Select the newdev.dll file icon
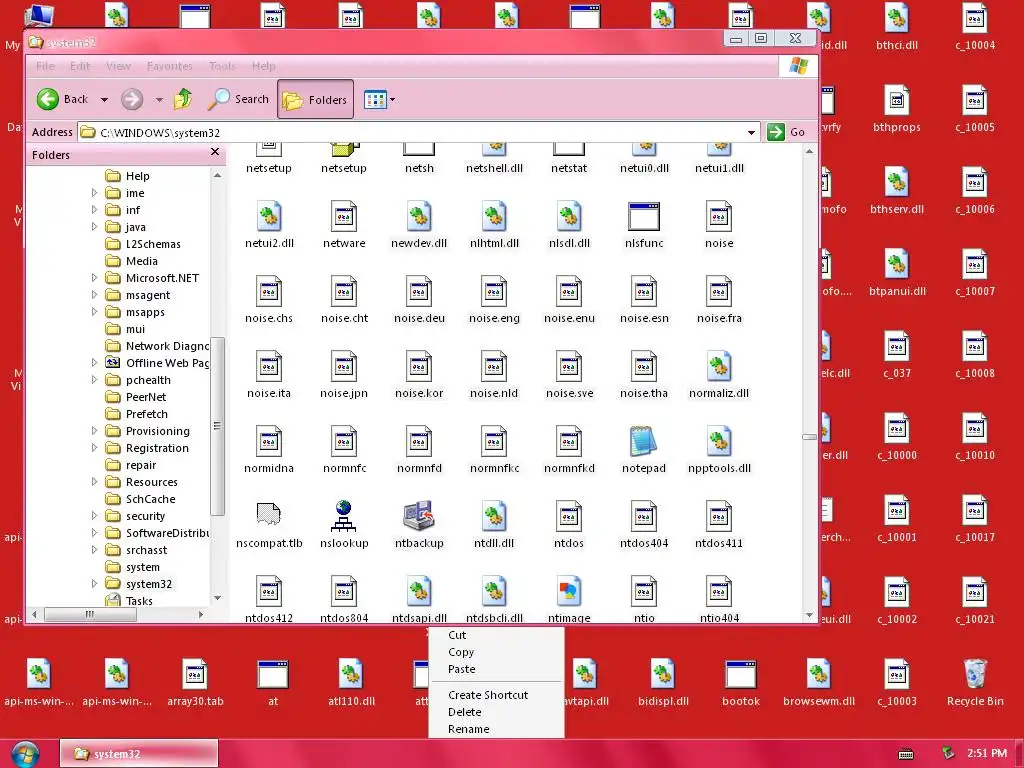 [419, 216]
